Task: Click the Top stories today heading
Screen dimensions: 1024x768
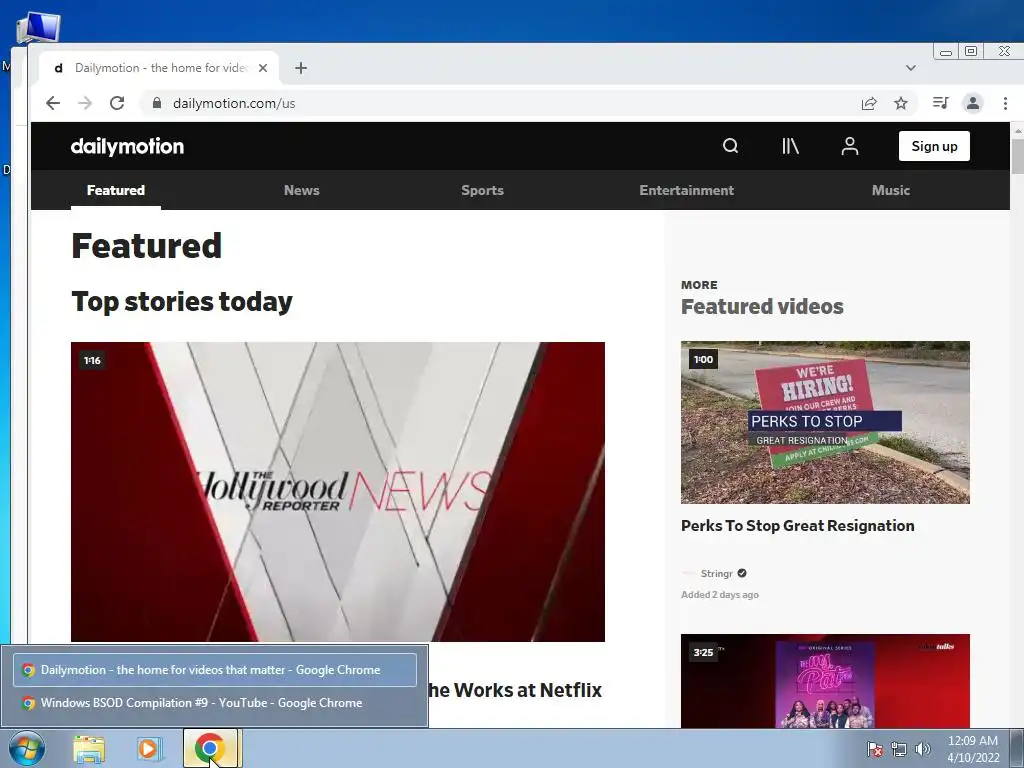Action: 182,301
